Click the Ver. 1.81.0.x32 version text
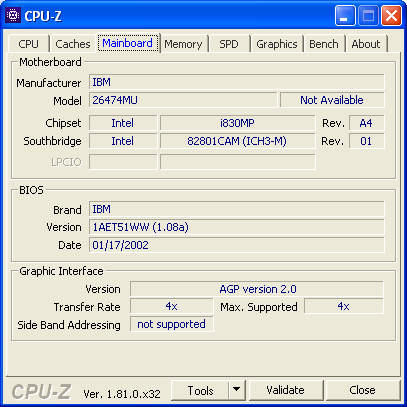The width and height of the screenshot is (407, 407). click(122, 394)
